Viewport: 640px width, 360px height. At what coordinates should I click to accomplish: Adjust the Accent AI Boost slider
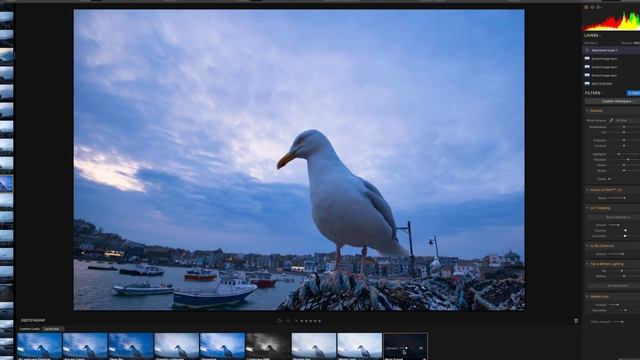click(624, 198)
